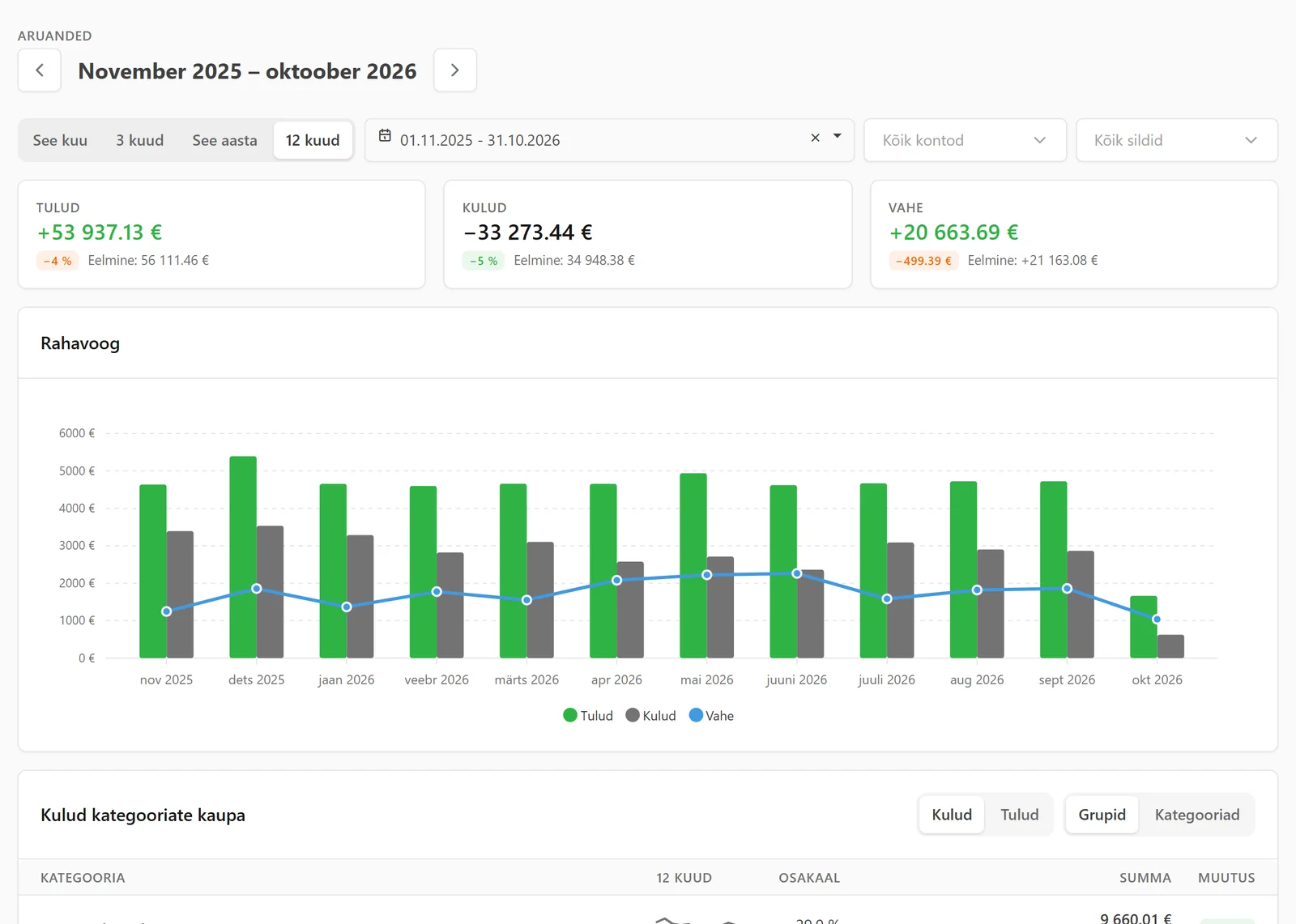
Task: Click the SUMMA column header
Action: [1145, 878]
